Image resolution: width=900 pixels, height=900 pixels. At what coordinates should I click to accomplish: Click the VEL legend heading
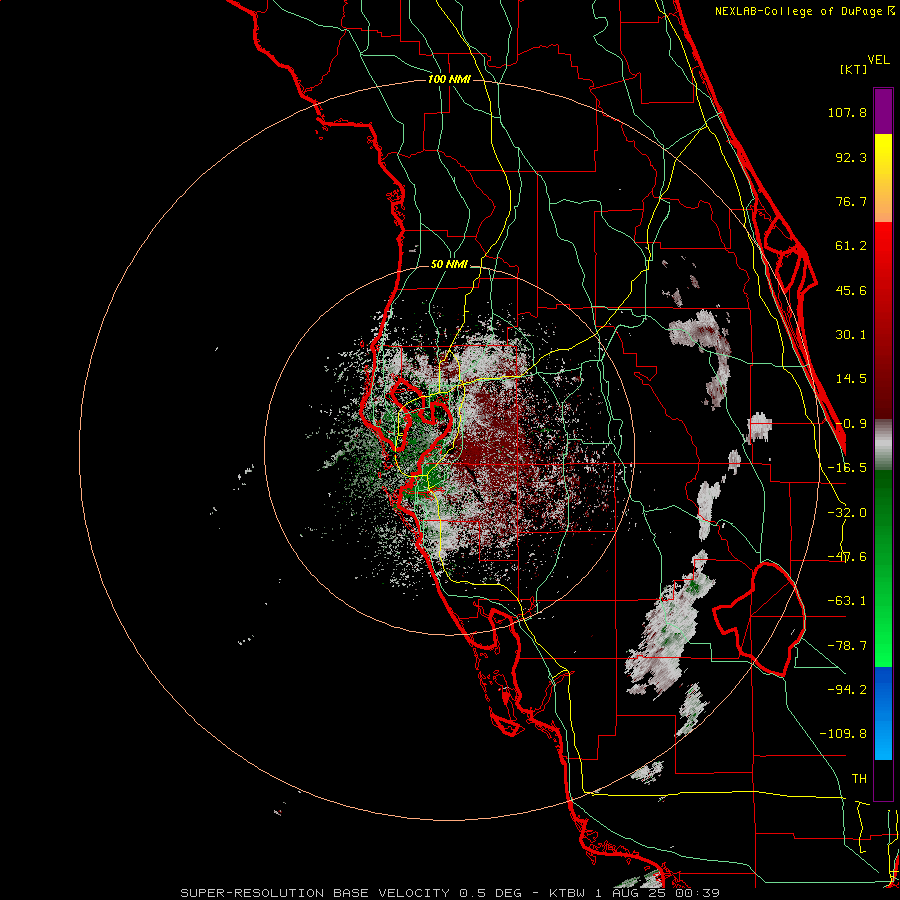878,60
